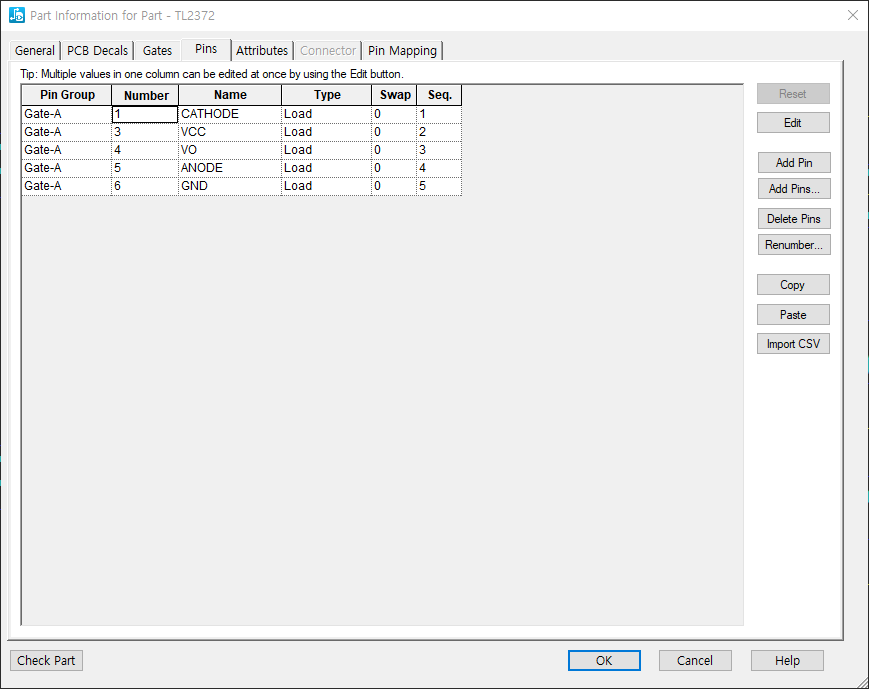This screenshot has height=689, width=869.
Task: Select the Type column header
Action: click(327, 95)
